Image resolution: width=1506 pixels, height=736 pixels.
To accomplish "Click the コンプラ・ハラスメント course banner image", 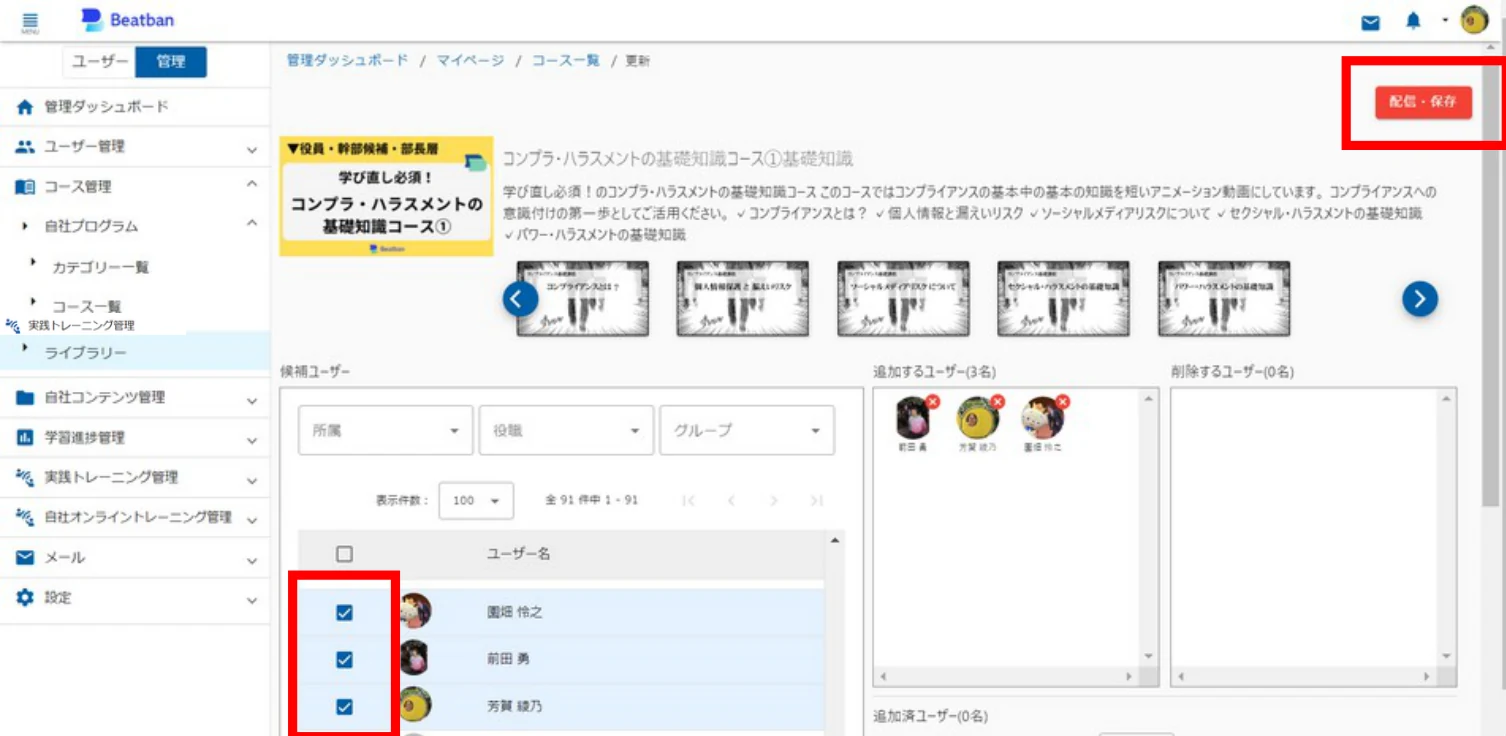I will pos(386,196).
